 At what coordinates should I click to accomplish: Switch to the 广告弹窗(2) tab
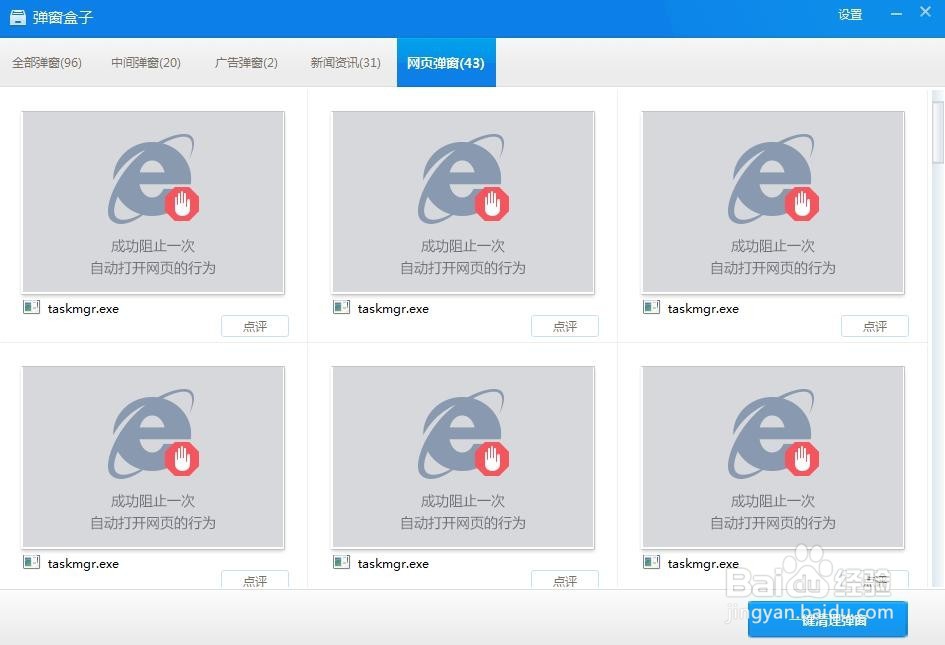point(246,63)
